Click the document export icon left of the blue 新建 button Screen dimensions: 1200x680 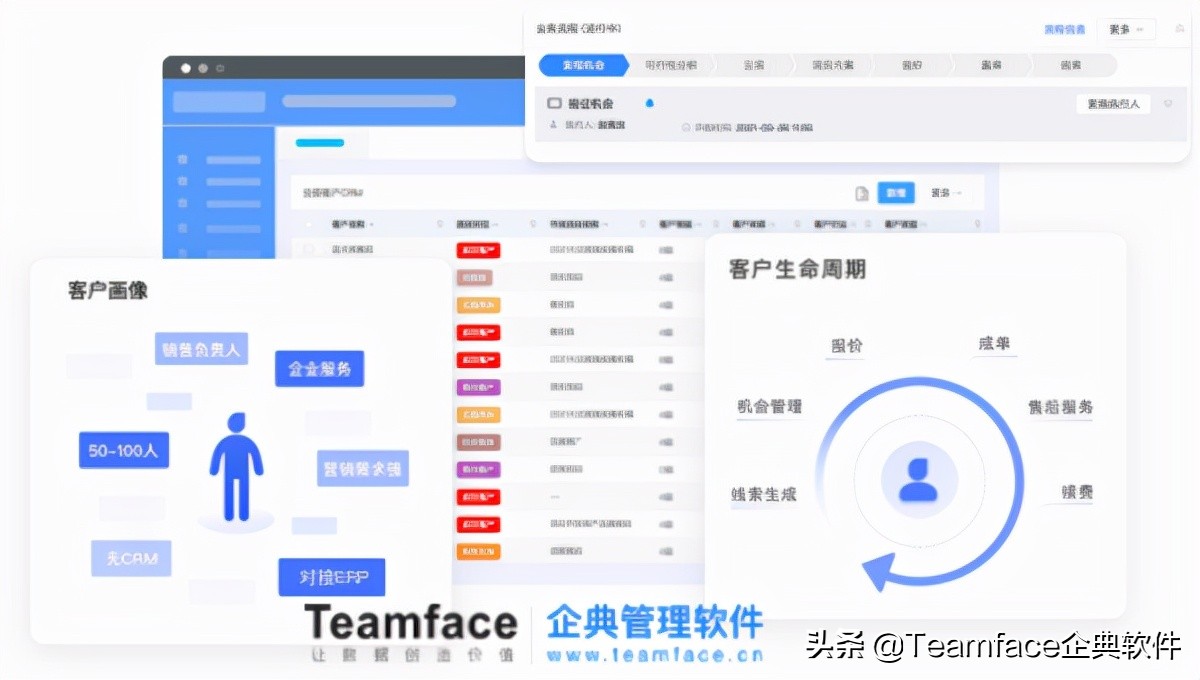[860, 192]
